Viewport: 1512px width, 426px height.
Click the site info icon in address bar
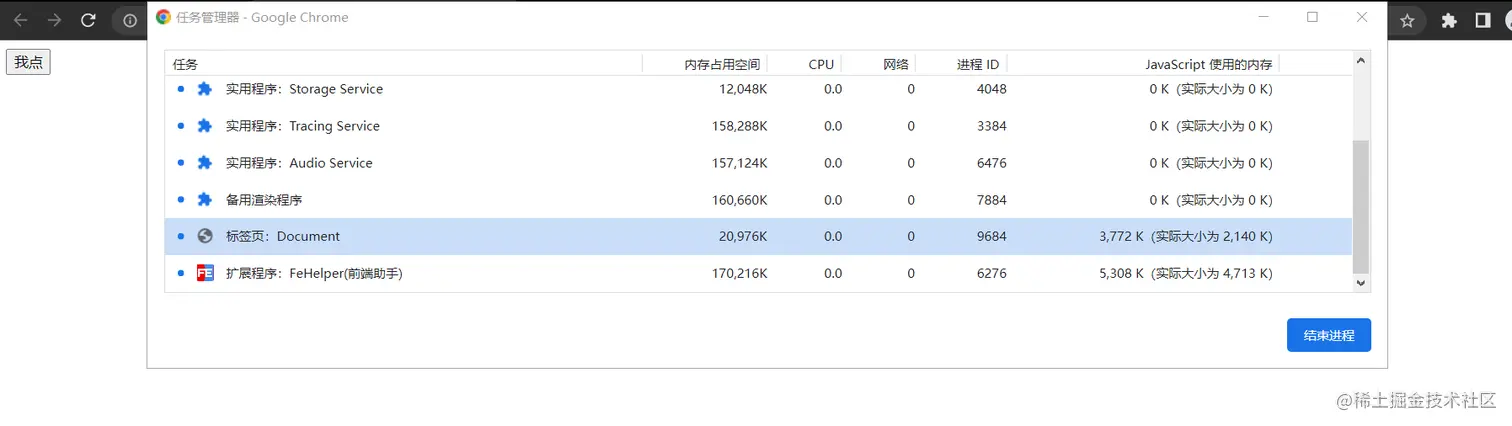tap(130, 20)
